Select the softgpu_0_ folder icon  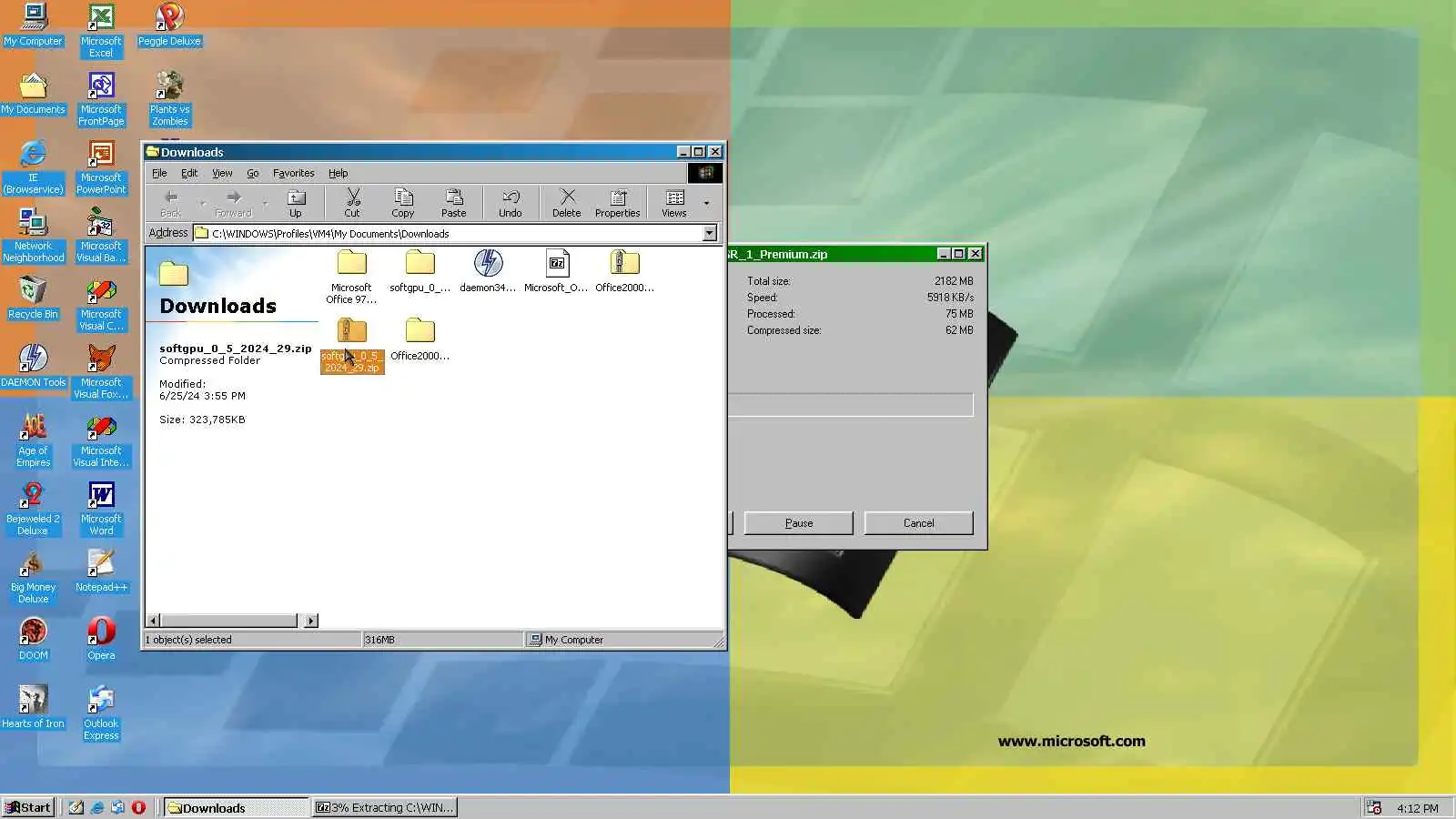420,271
